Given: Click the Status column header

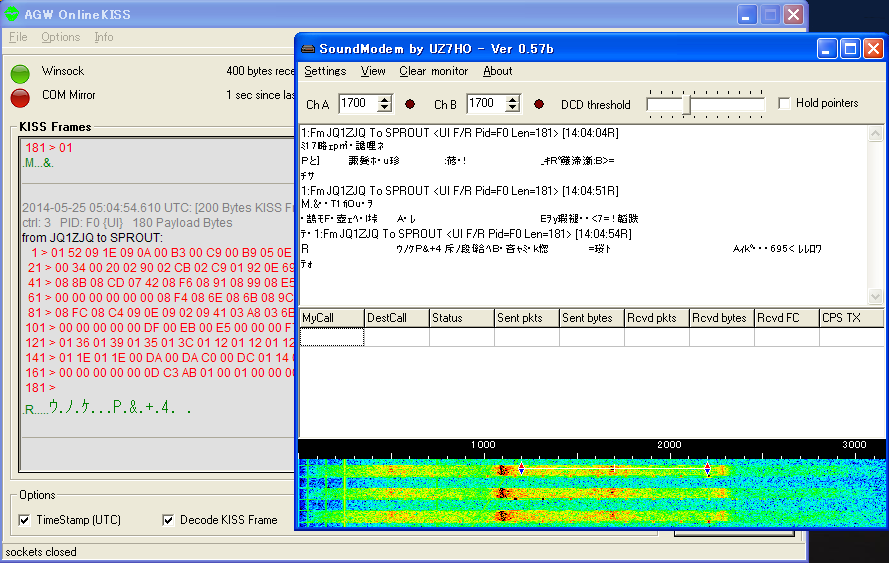Looking at the screenshot, I should (462, 318).
